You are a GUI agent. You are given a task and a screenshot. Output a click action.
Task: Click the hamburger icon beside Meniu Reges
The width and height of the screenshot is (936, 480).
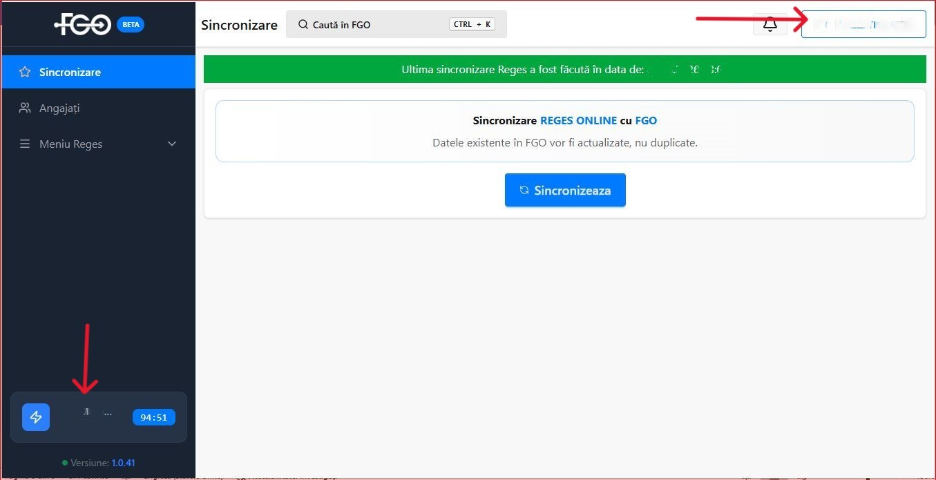(24, 144)
